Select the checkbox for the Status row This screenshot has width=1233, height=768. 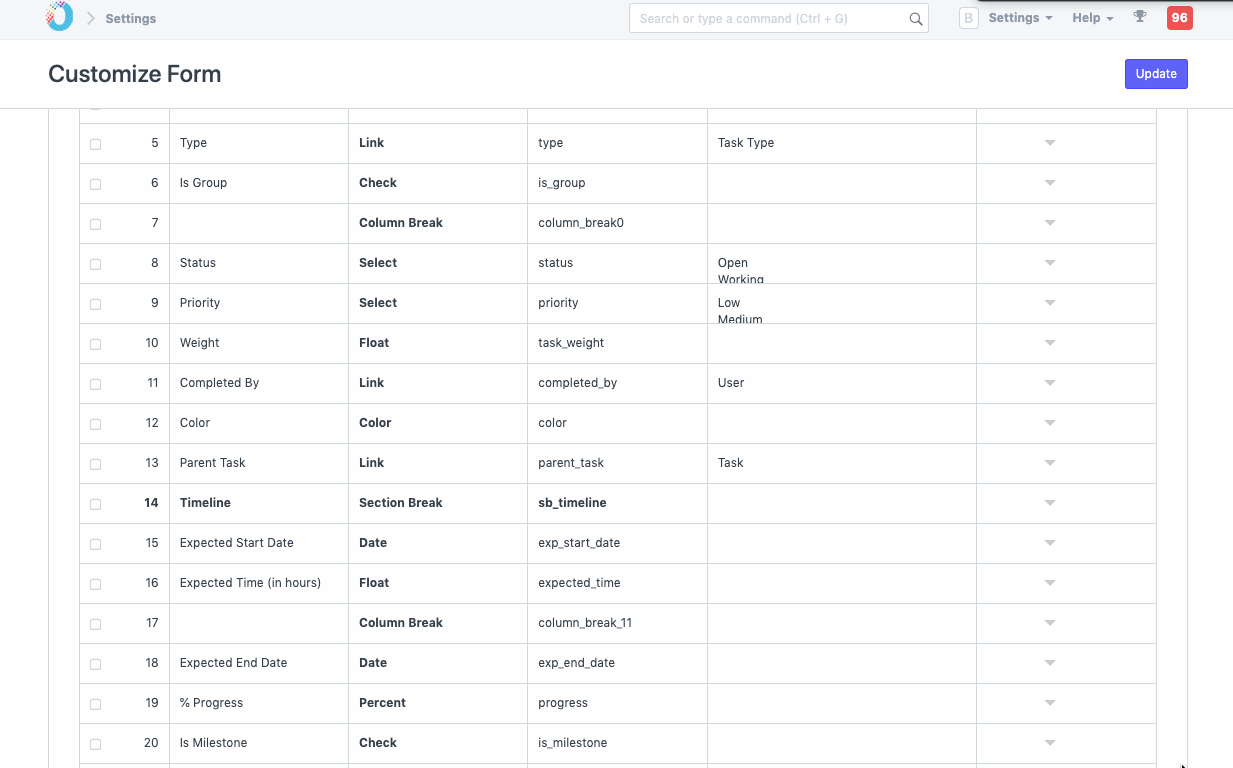click(96, 264)
